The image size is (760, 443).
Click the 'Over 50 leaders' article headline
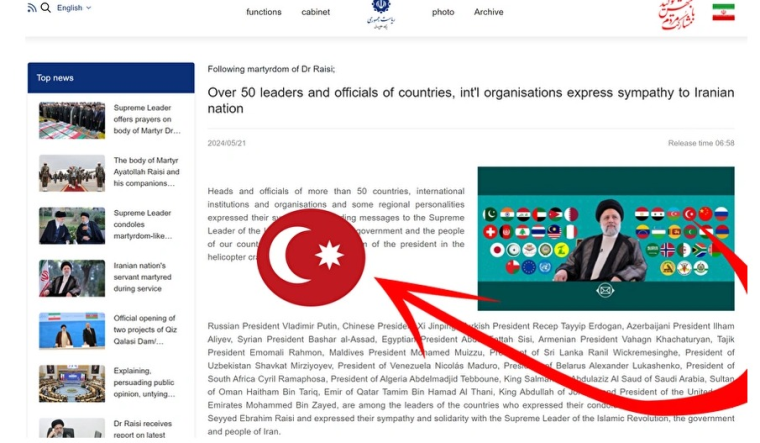tap(470, 100)
